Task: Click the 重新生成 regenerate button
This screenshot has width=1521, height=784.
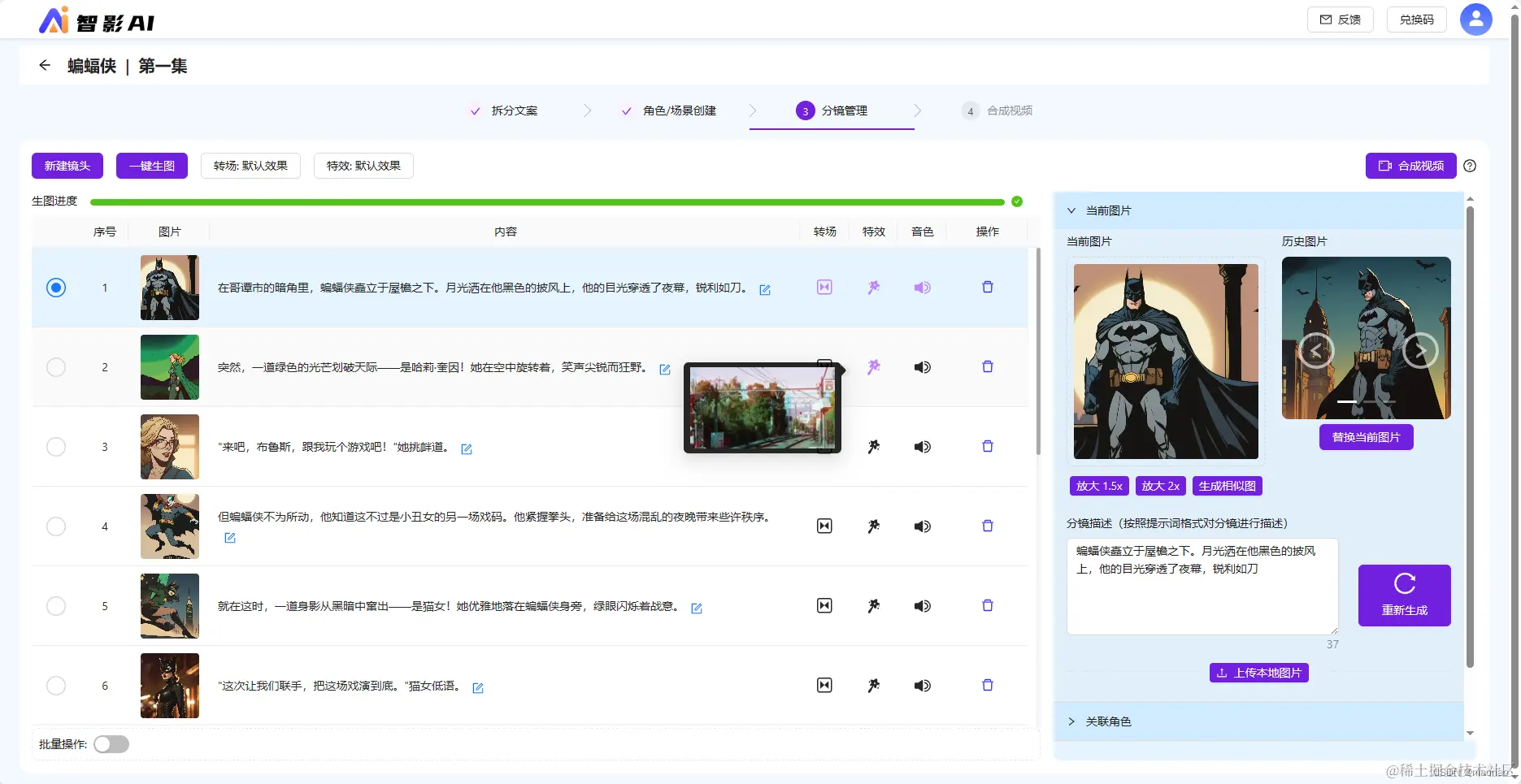Action: pyautogui.click(x=1404, y=595)
